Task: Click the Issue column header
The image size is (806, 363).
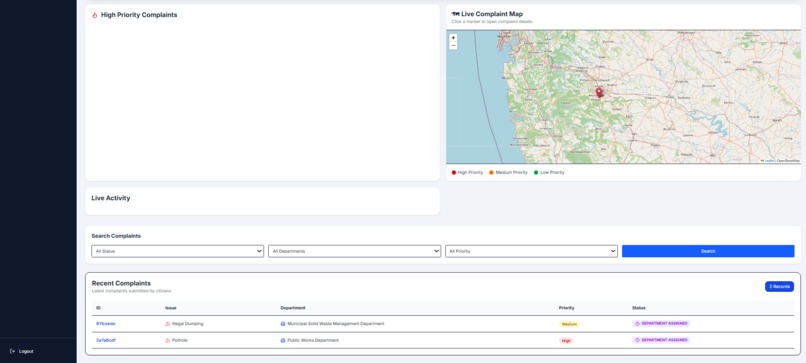Action: [171, 308]
